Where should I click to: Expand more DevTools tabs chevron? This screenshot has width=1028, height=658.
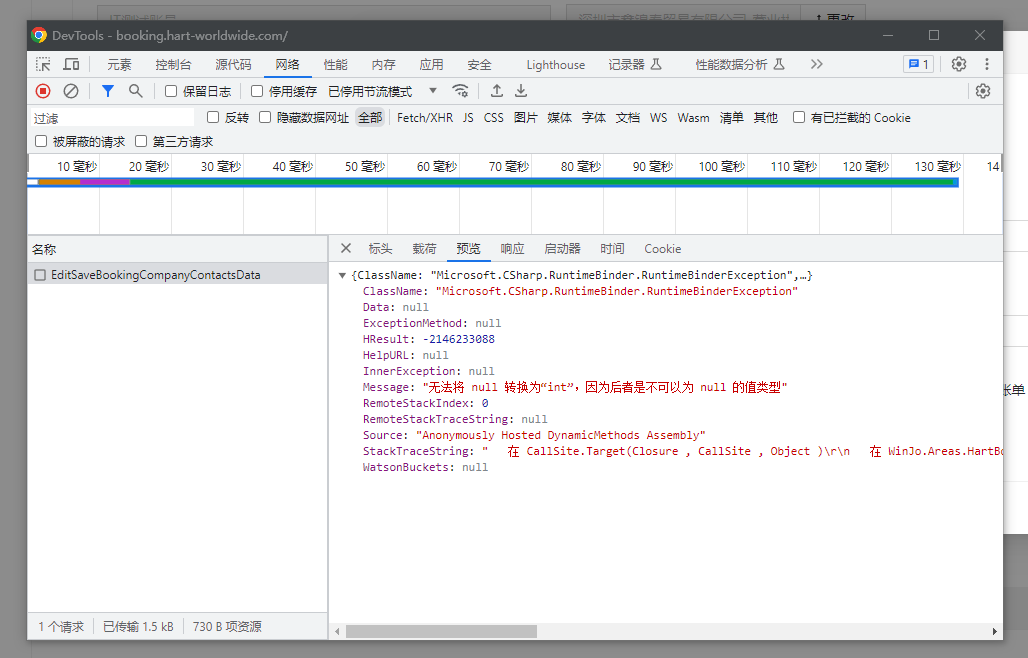[x=817, y=64]
